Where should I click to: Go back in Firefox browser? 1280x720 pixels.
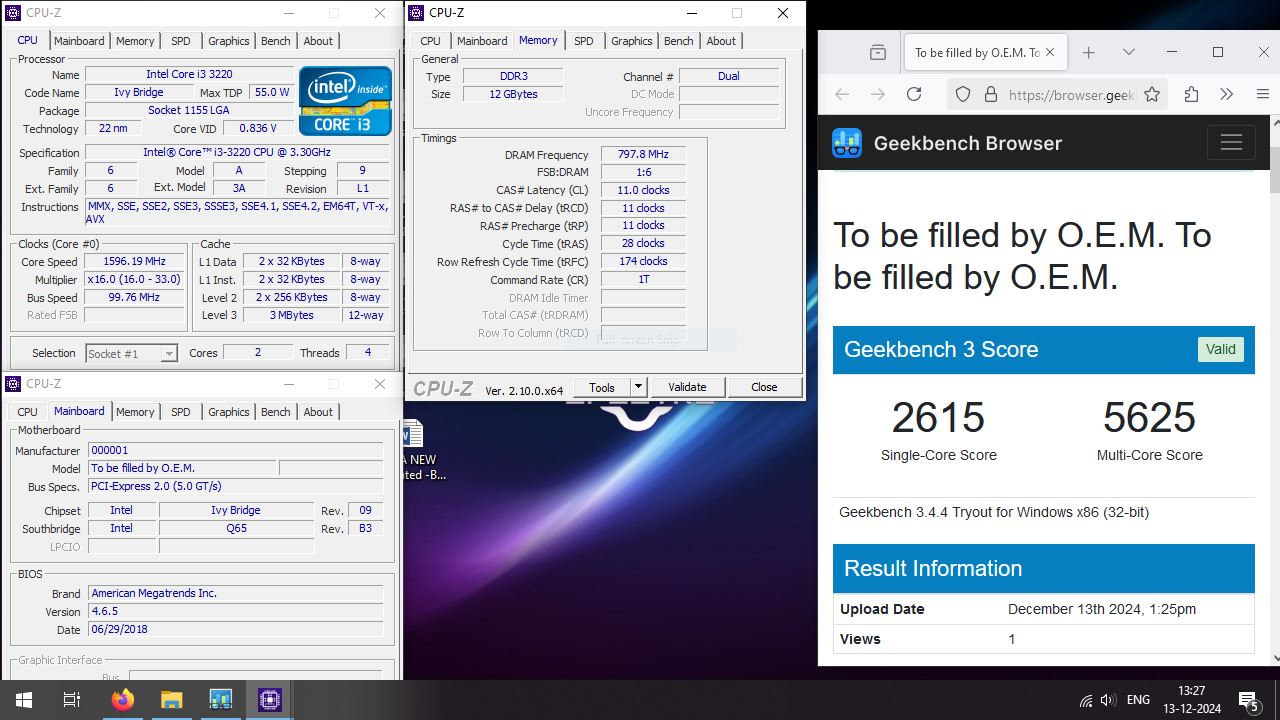[842, 94]
